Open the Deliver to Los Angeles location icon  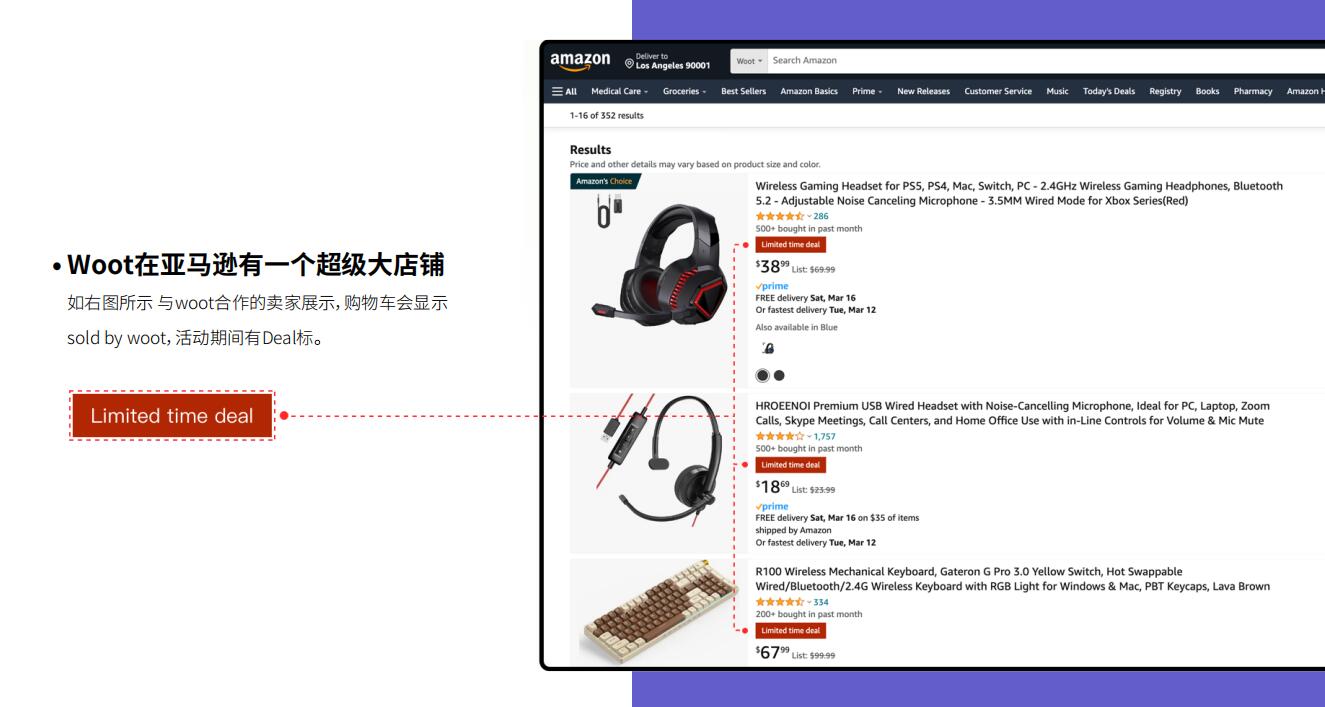tap(630, 65)
